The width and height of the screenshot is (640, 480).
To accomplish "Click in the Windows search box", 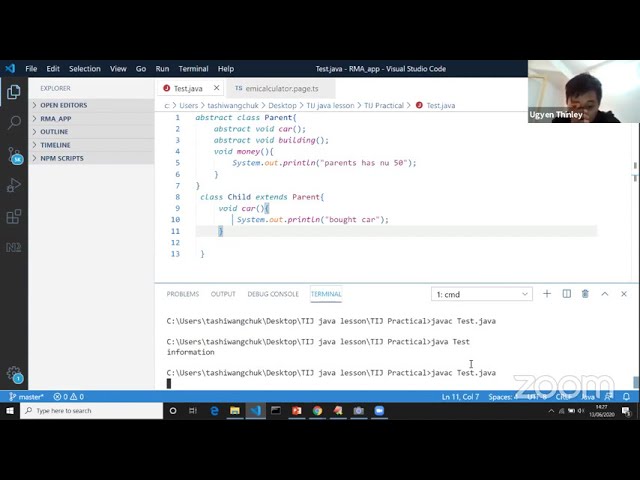I will pyautogui.click(x=91, y=411).
